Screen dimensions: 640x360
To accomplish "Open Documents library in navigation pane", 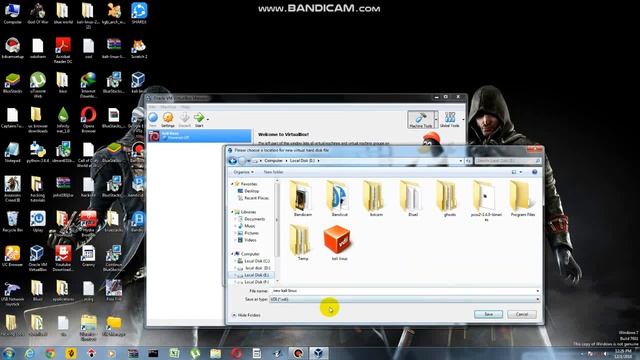I will (251, 219).
